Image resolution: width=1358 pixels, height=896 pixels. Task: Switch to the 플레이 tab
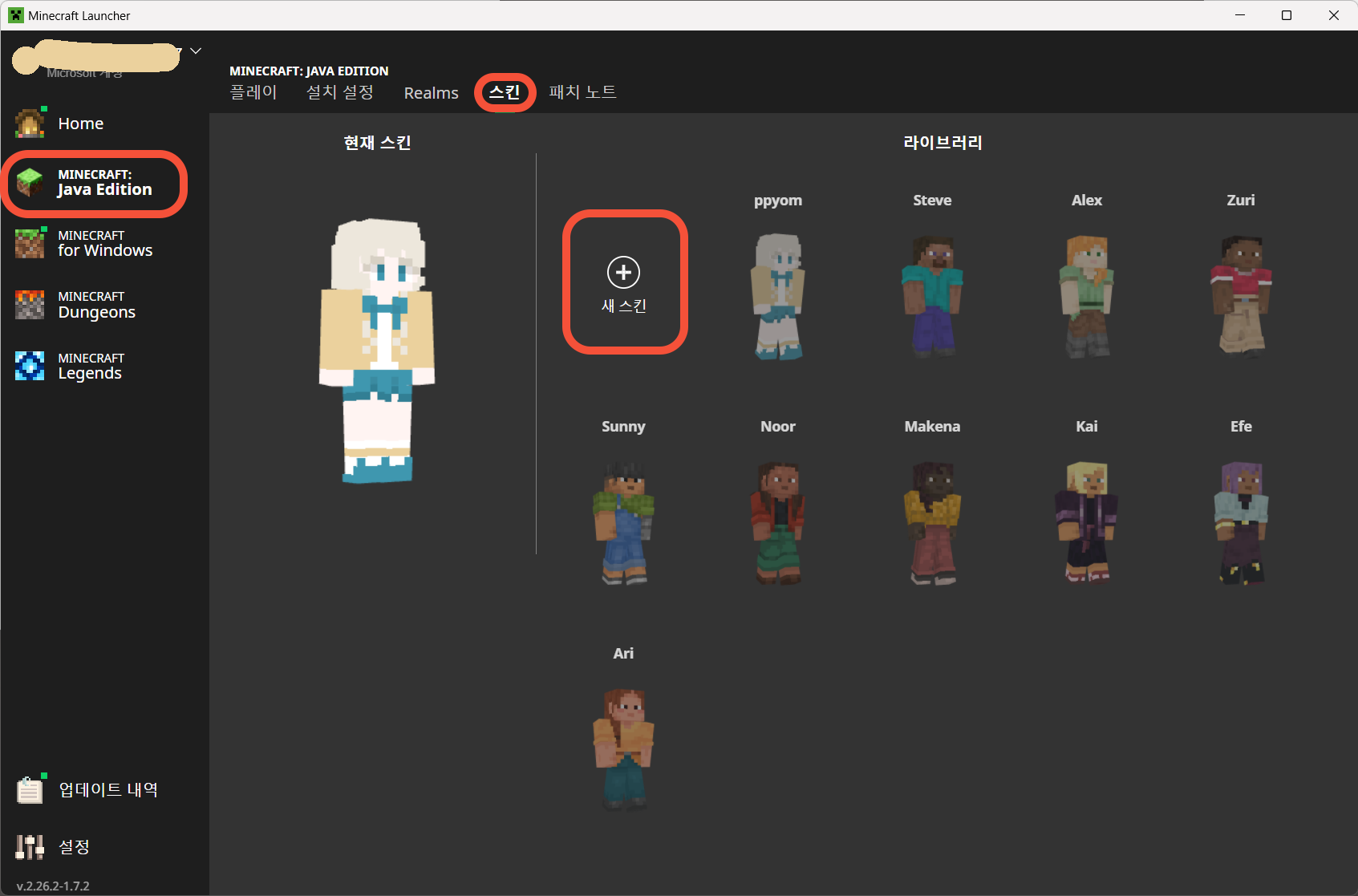tap(253, 92)
